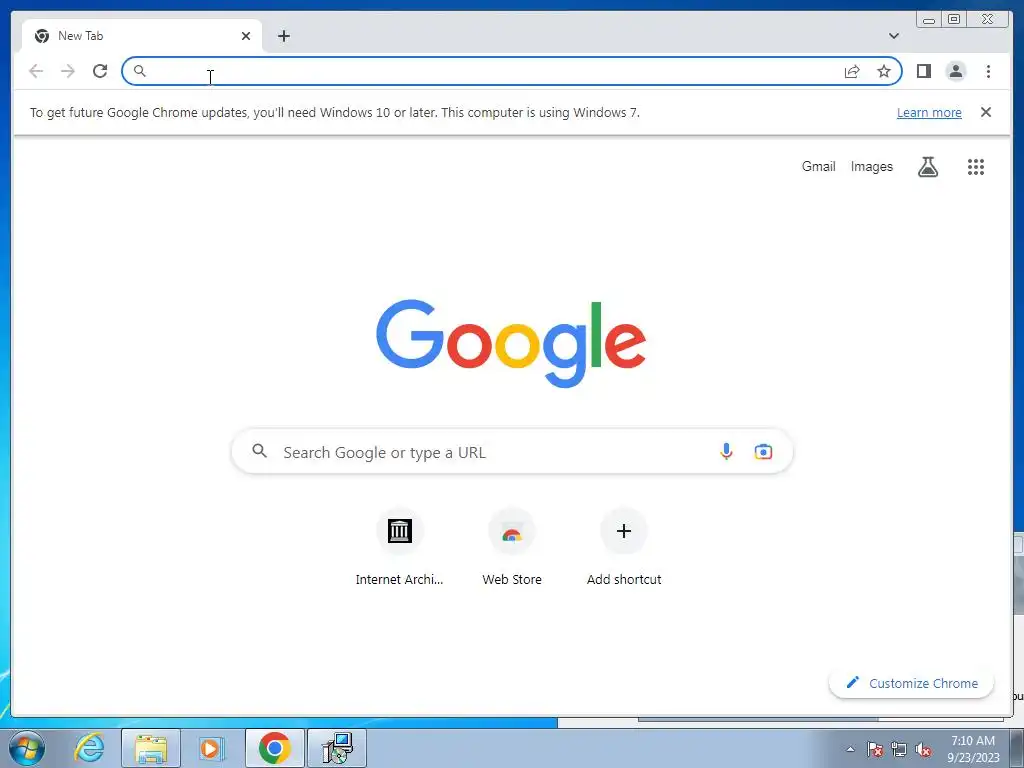
Task: Go back using the back arrow
Action: tap(36, 71)
